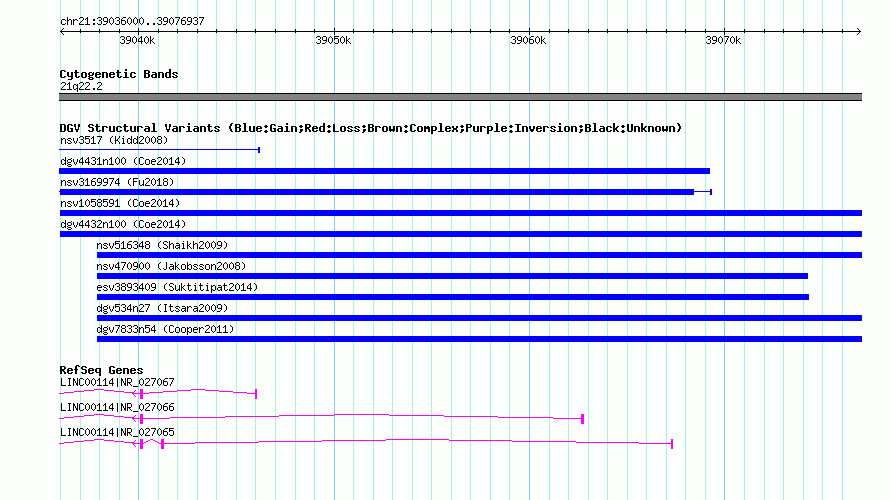Image resolution: width=890 pixels, height=500 pixels.
Task: Open variant dgv534n27 (Itsara2009) label
Action: 162,308
